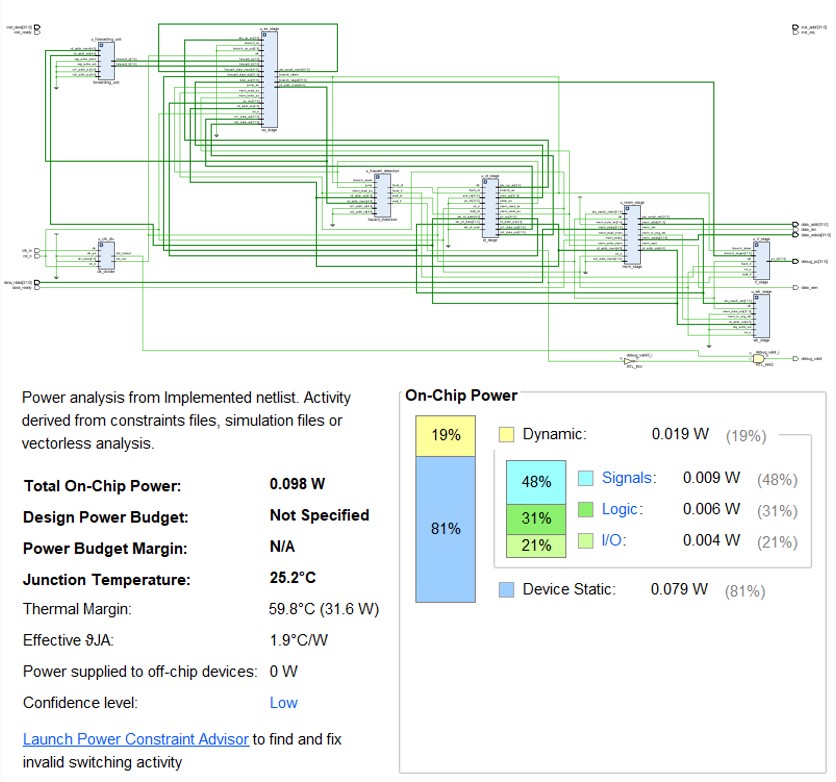Open the I/O power breakdown link
This screenshot has width=836, height=782.
point(612,541)
